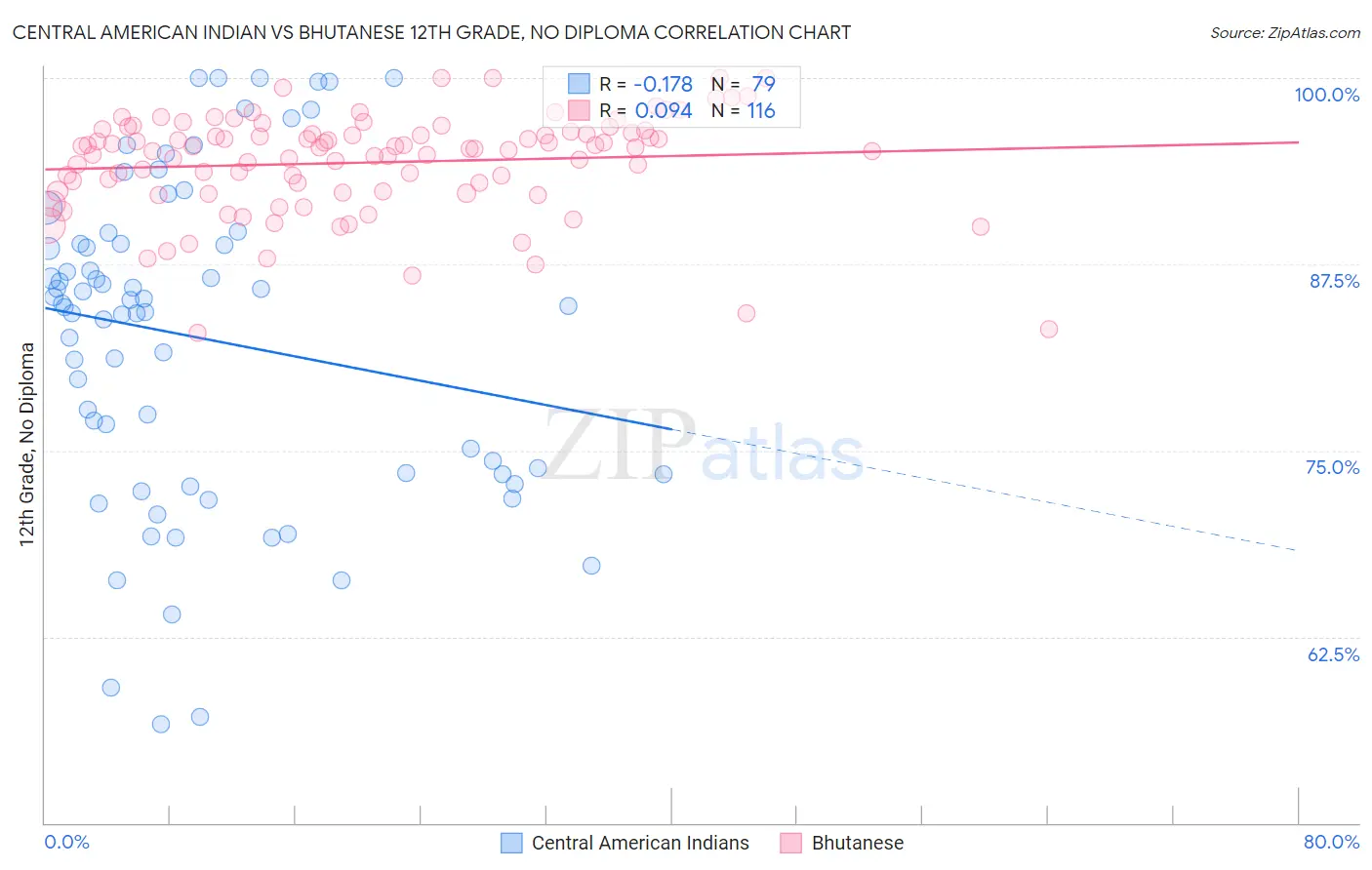The image size is (1372, 870).
Task: Click the ZIPatlas watermark logo
Action: coord(704,446)
